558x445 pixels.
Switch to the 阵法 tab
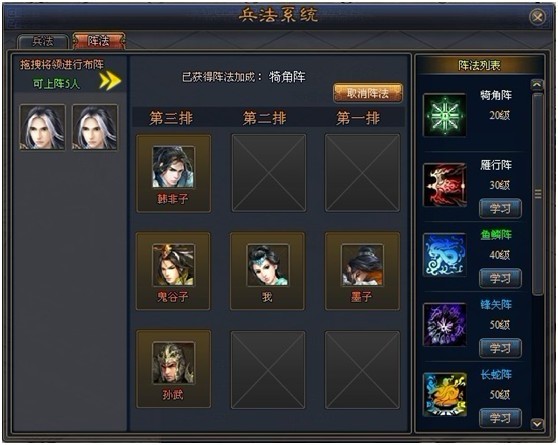pyautogui.click(x=99, y=41)
